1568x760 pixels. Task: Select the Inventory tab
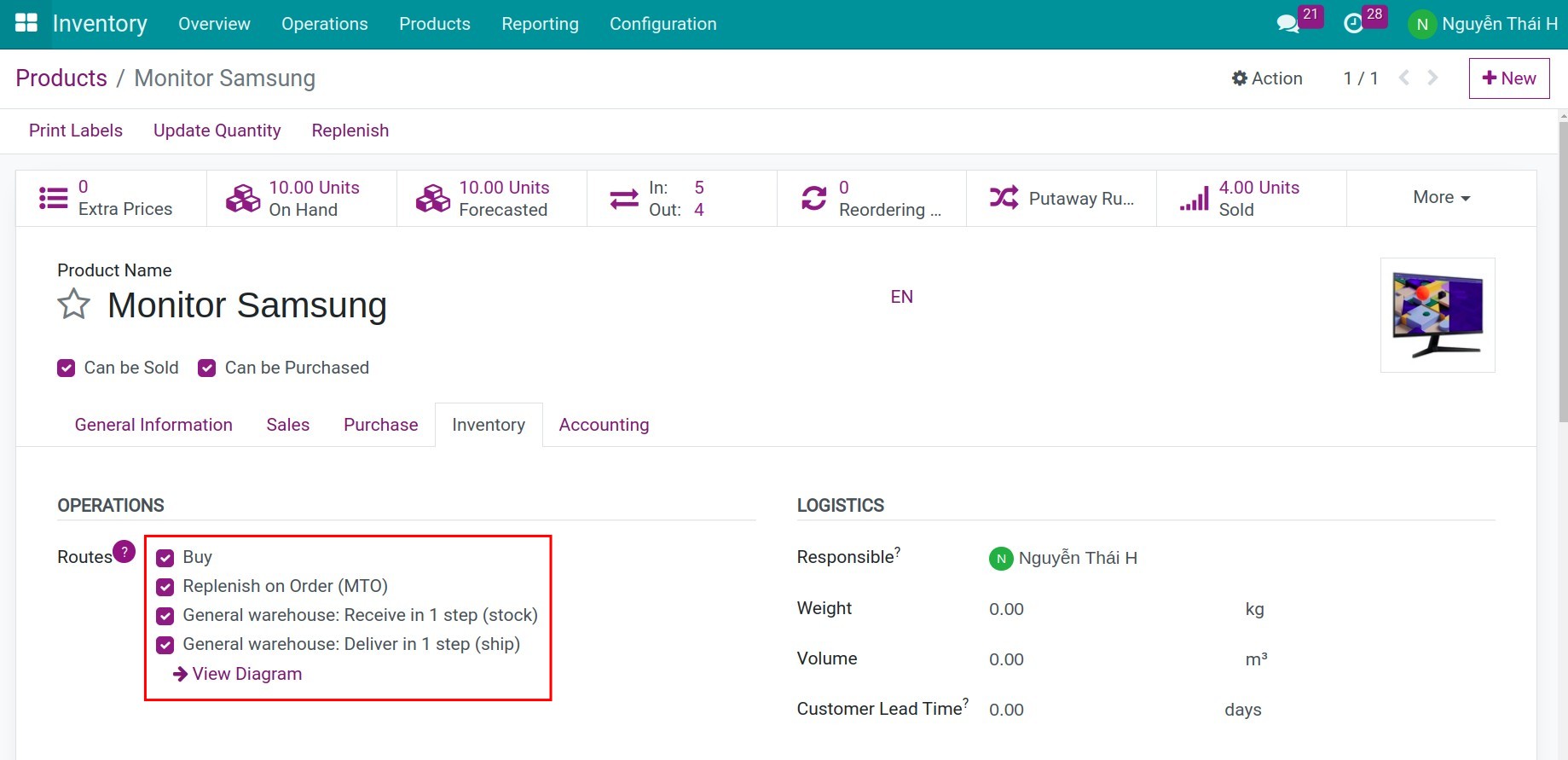489,425
